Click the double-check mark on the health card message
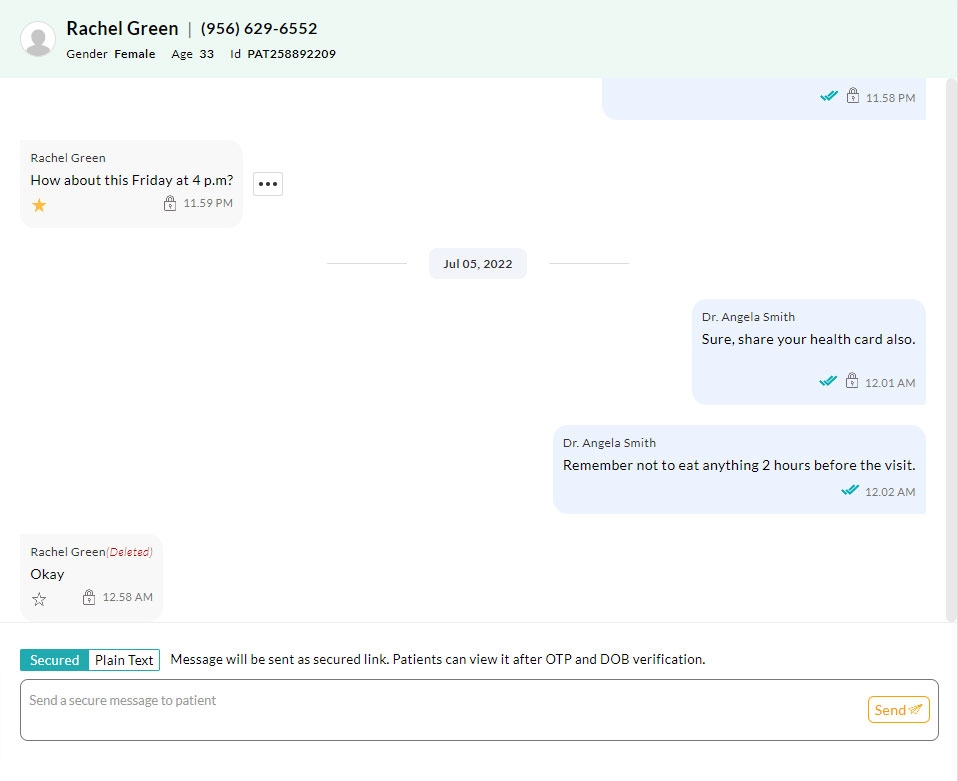Screen dimensions: 958x781 [x=828, y=381]
